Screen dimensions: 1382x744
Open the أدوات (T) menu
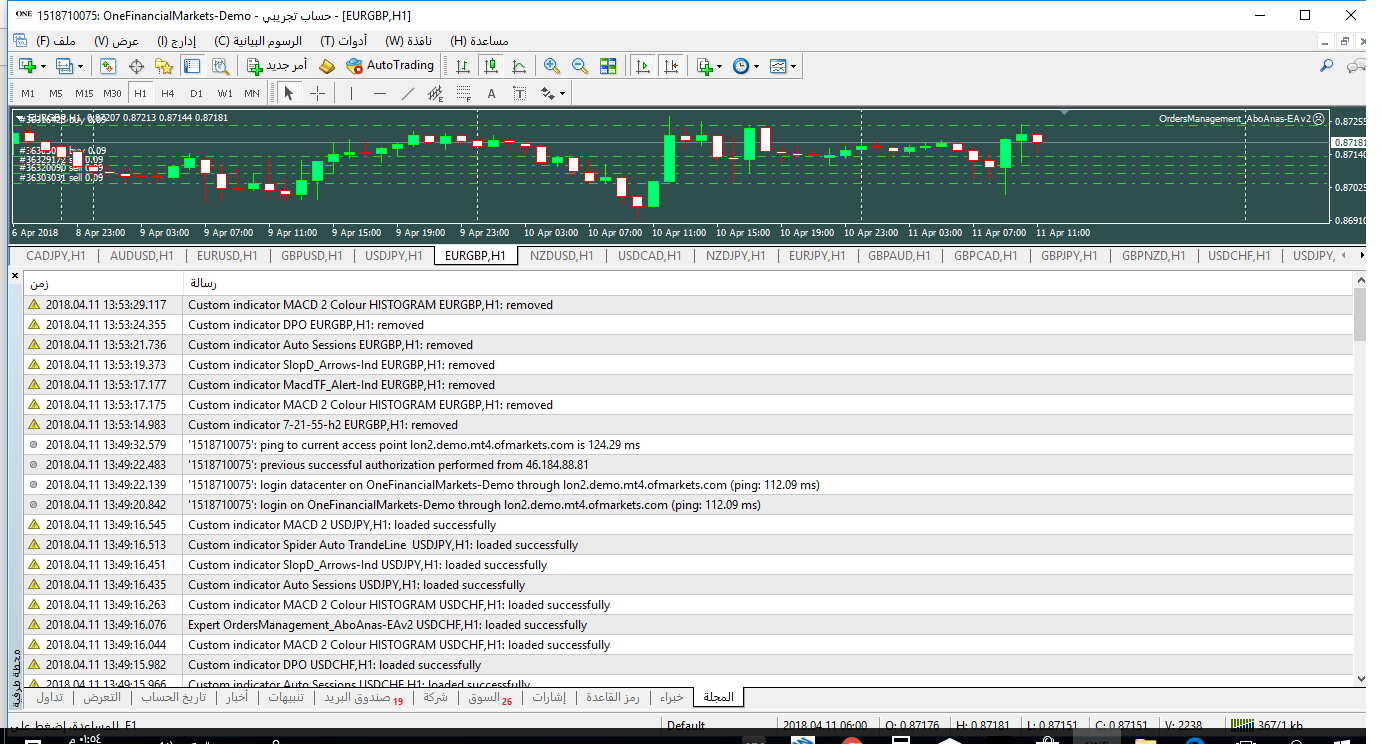click(x=343, y=41)
